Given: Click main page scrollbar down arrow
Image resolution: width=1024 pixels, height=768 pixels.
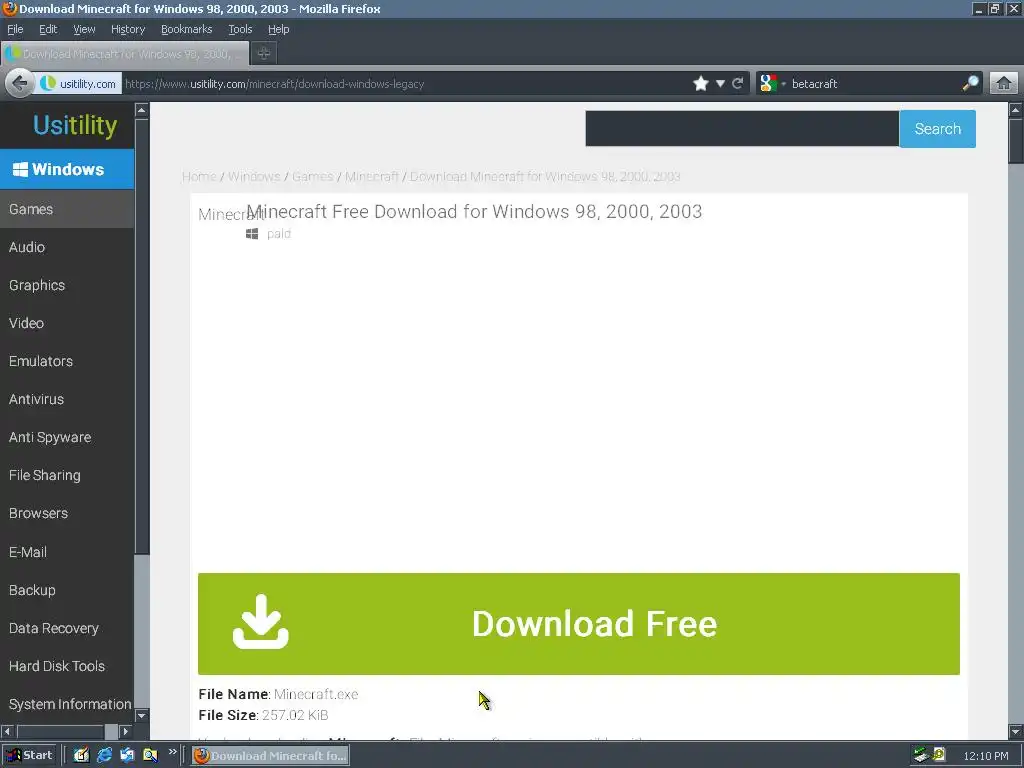Looking at the screenshot, I should click(x=1016, y=731).
